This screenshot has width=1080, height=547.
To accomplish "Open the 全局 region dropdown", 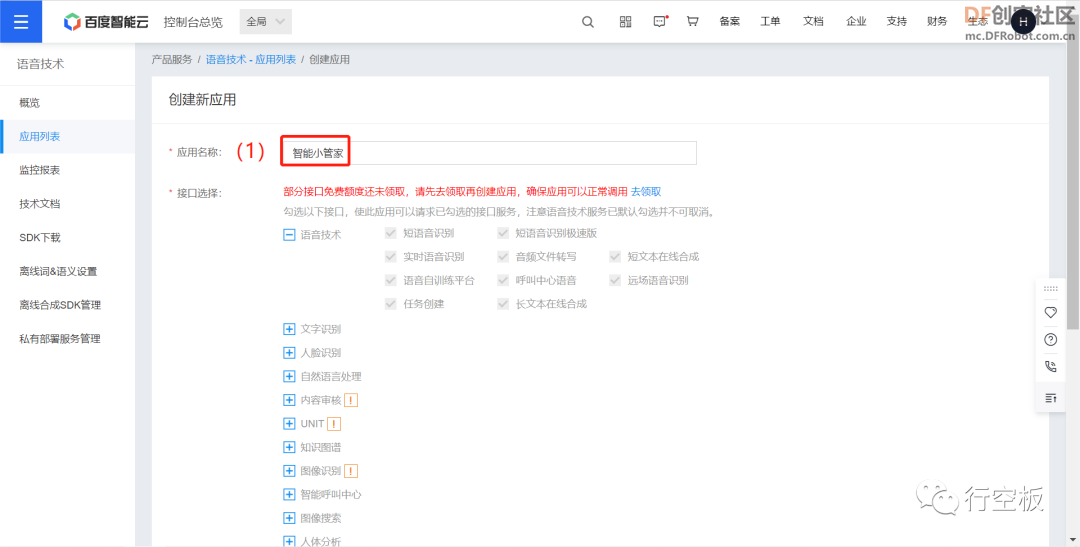I will pos(266,21).
